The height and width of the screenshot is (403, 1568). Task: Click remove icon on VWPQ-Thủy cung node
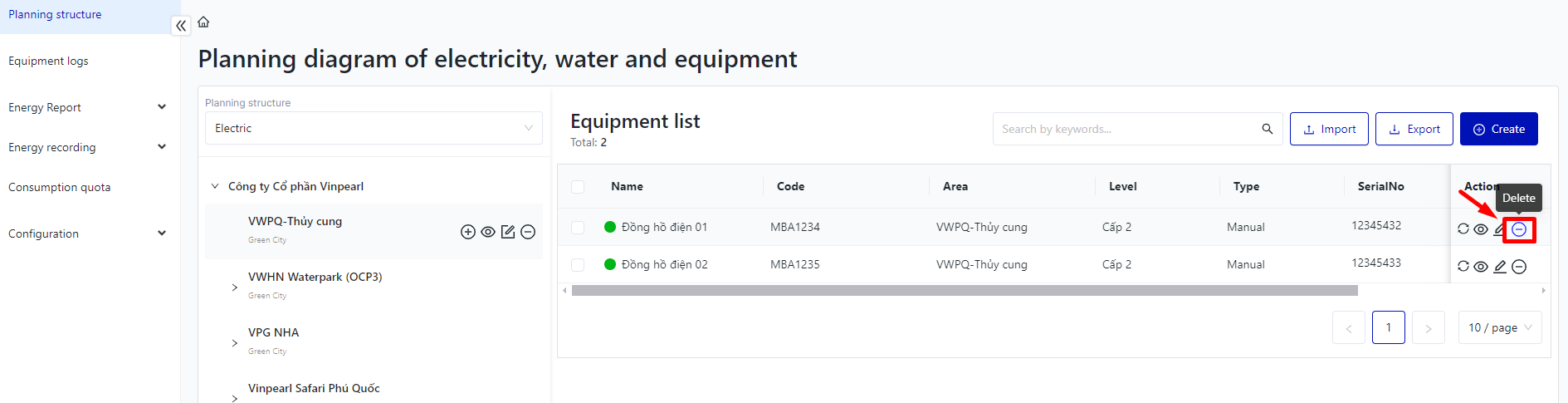click(x=528, y=232)
